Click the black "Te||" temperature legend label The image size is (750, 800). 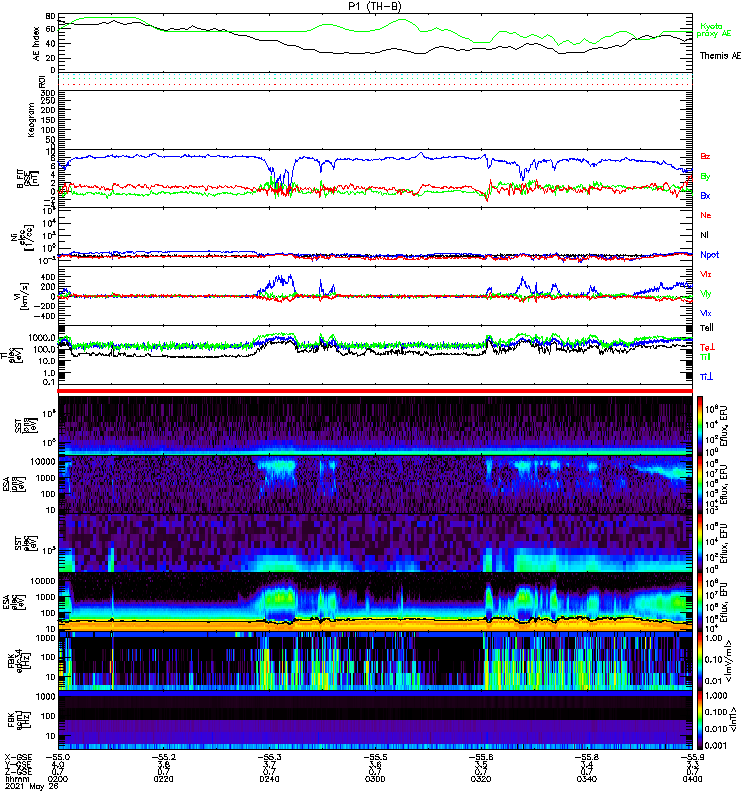click(706, 328)
